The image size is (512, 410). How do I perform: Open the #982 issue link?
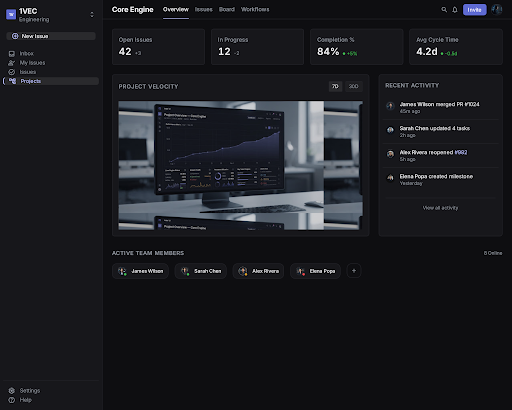[461, 152]
